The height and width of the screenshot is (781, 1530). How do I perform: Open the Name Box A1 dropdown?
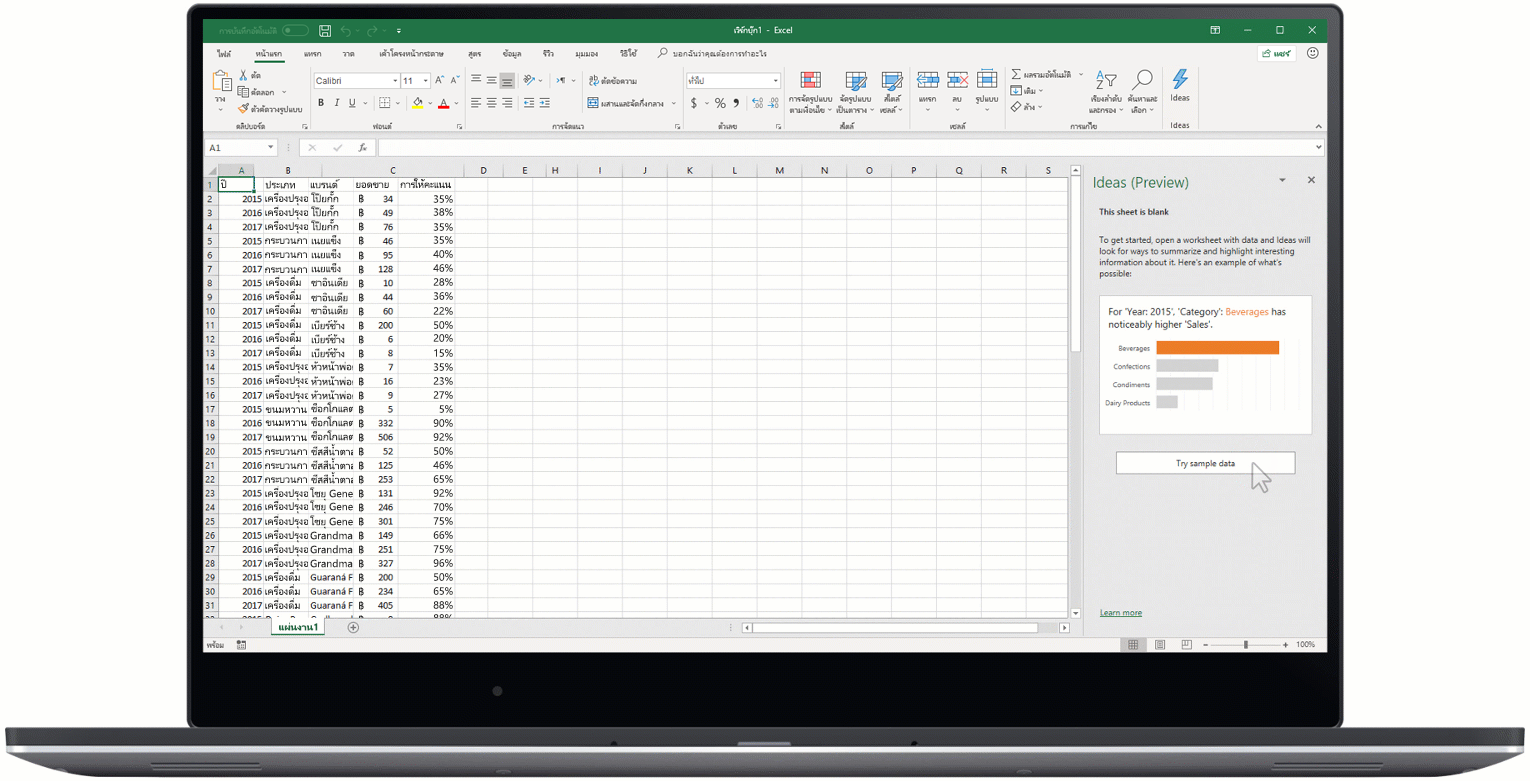pos(270,148)
